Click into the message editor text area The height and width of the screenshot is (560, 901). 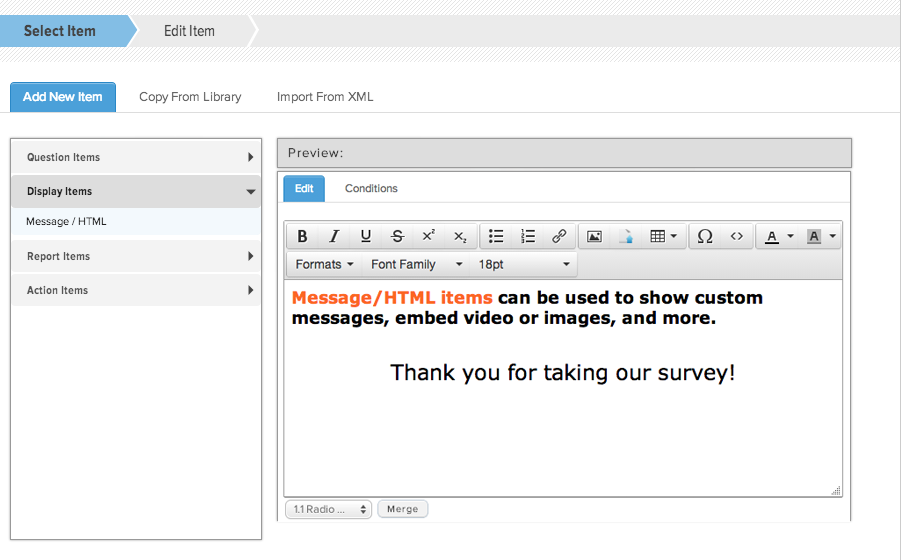563,388
